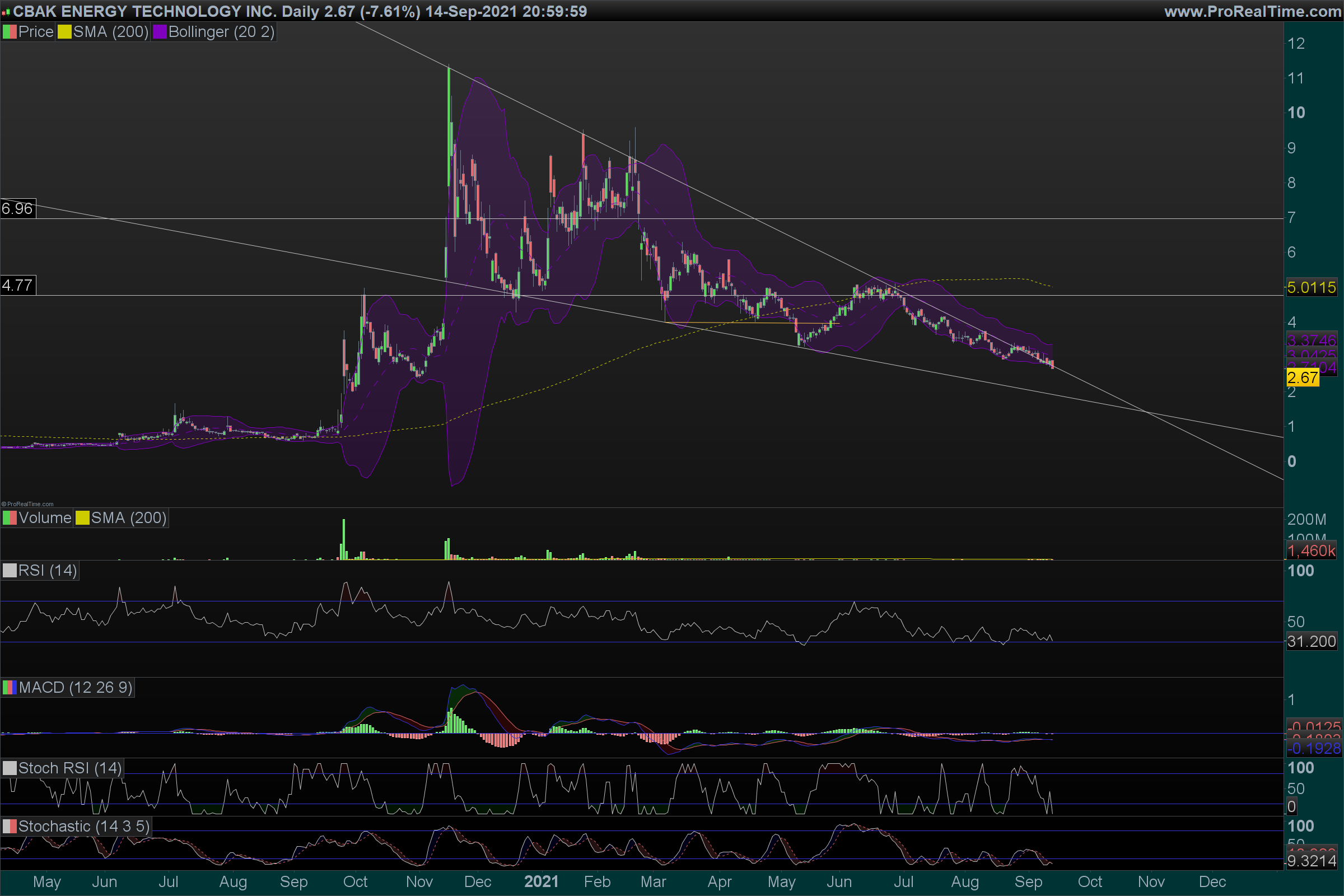Click the yellow SMA (200) price swatch
This screenshot has height=896, width=1344.
click(x=64, y=32)
